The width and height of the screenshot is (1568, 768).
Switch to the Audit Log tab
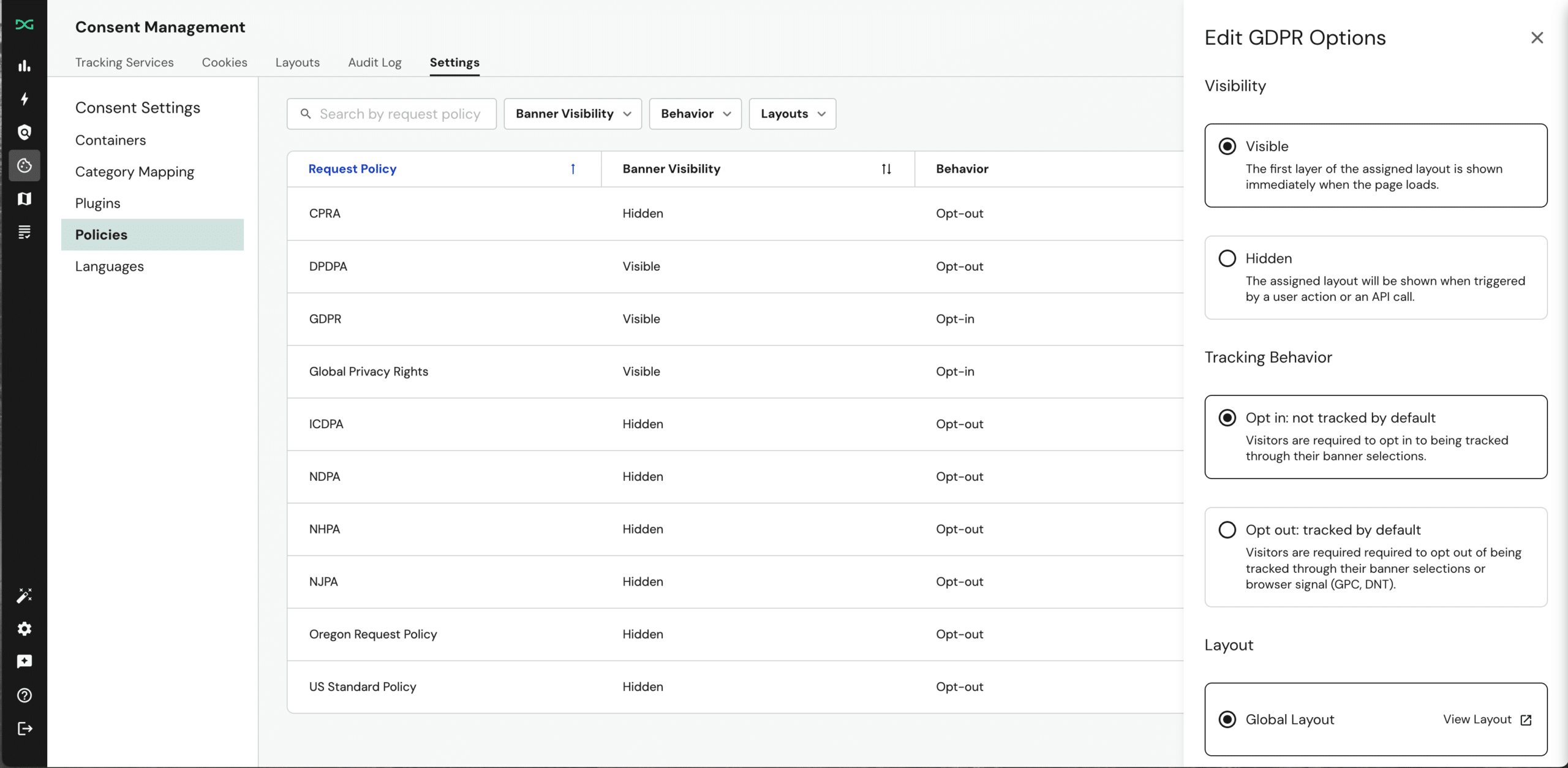point(374,62)
